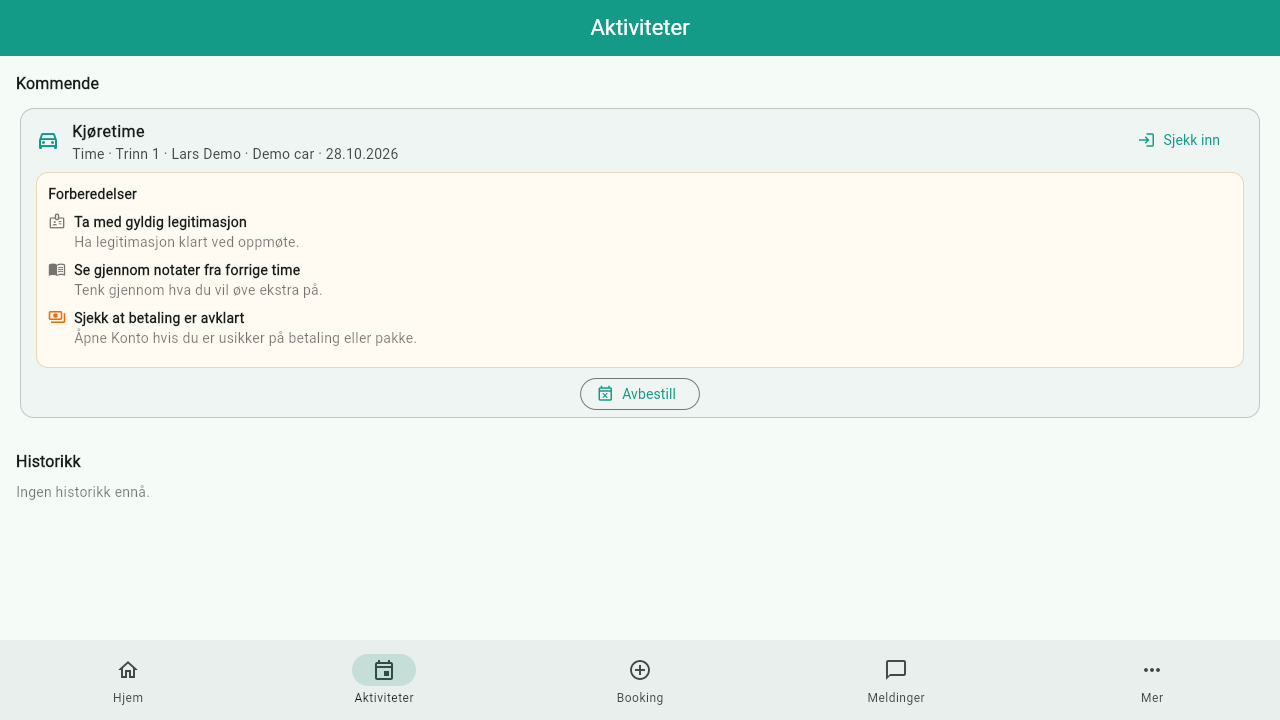Select the Aktiviteter tab label
The image size is (1280, 720).
pyautogui.click(x=384, y=698)
